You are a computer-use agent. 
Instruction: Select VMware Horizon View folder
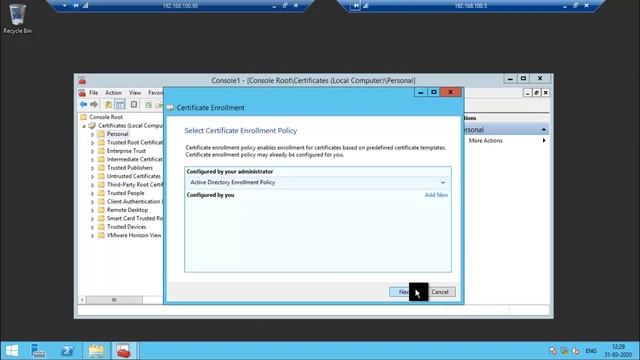134,236
